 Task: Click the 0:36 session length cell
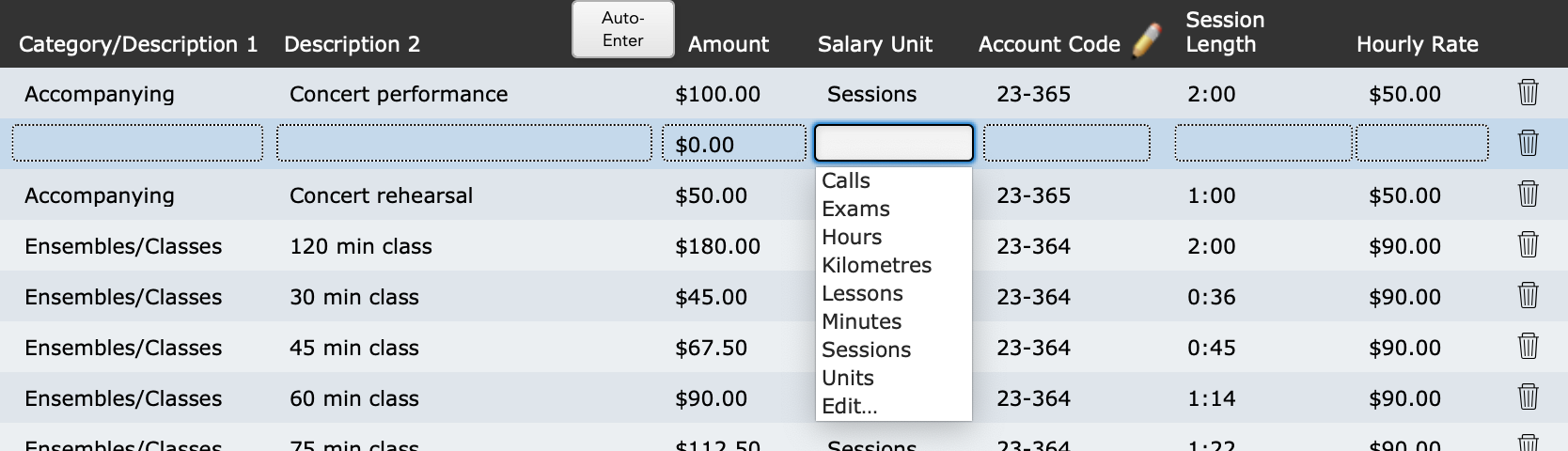click(1212, 297)
